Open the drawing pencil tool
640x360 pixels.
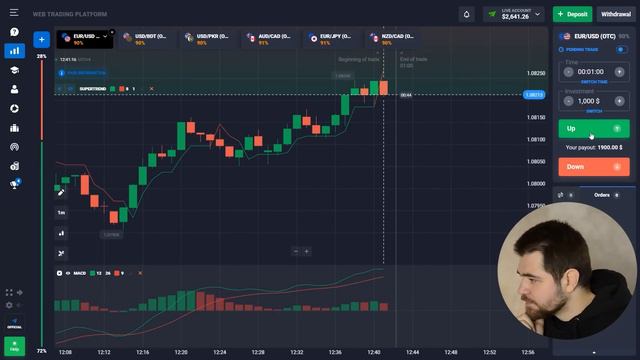(61, 193)
